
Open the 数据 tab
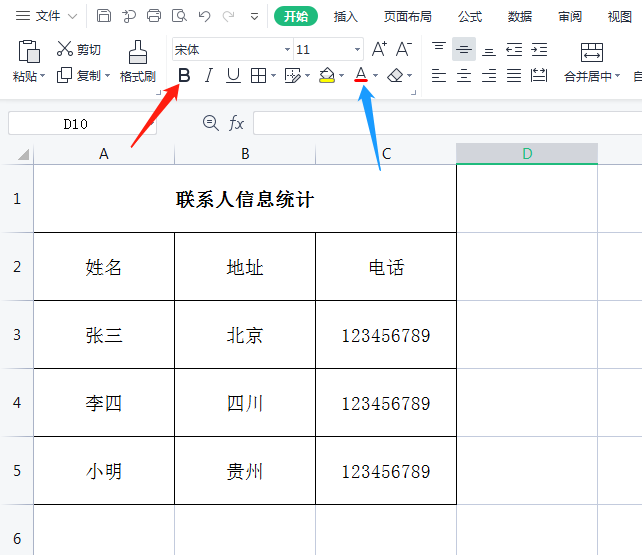tap(520, 16)
